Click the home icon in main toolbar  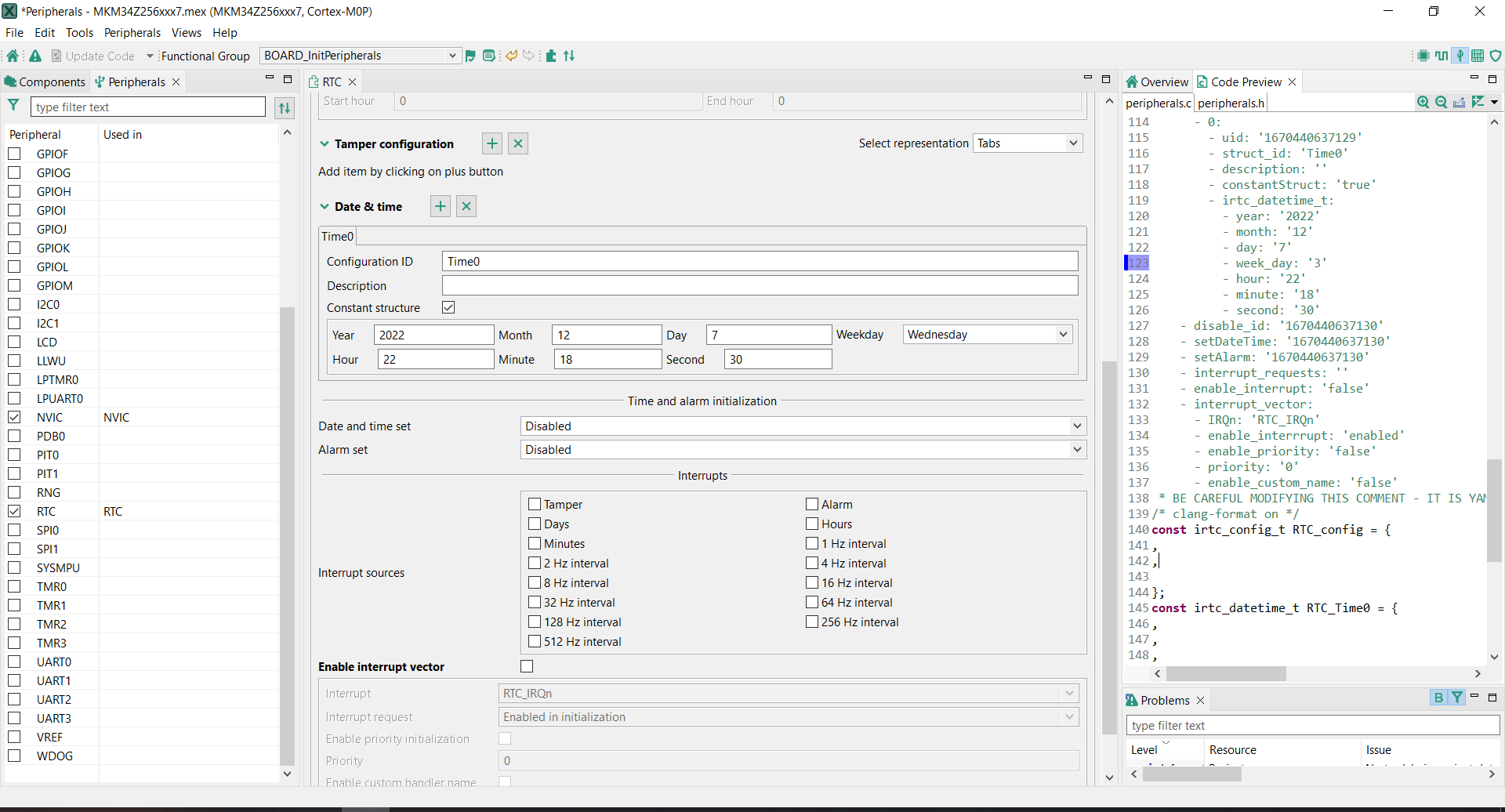pyautogui.click(x=13, y=56)
